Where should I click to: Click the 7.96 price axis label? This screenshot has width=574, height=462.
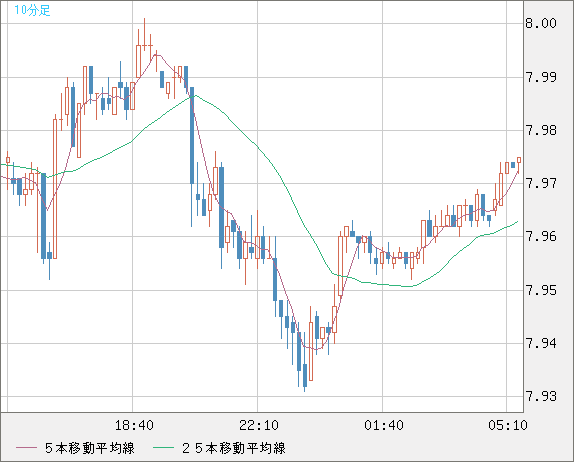point(541,236)
